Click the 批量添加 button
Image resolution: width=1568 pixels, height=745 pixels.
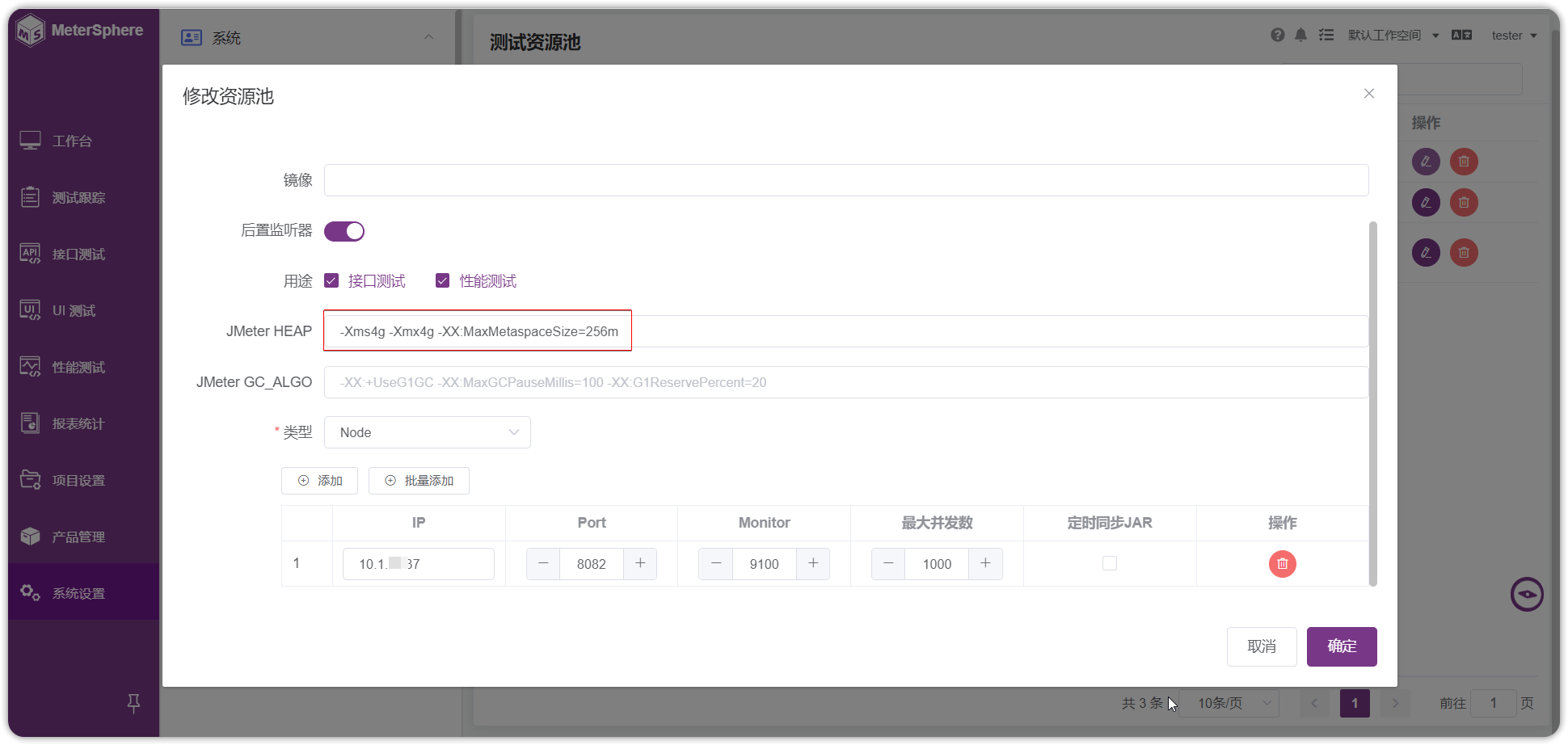click(419, 481)
